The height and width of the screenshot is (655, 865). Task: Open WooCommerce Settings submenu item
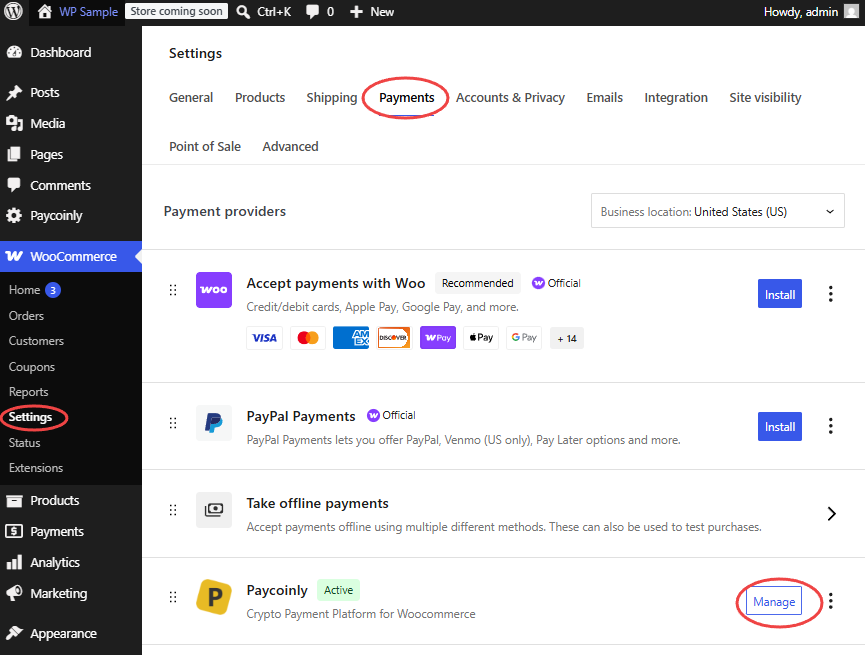coord(30,417)
